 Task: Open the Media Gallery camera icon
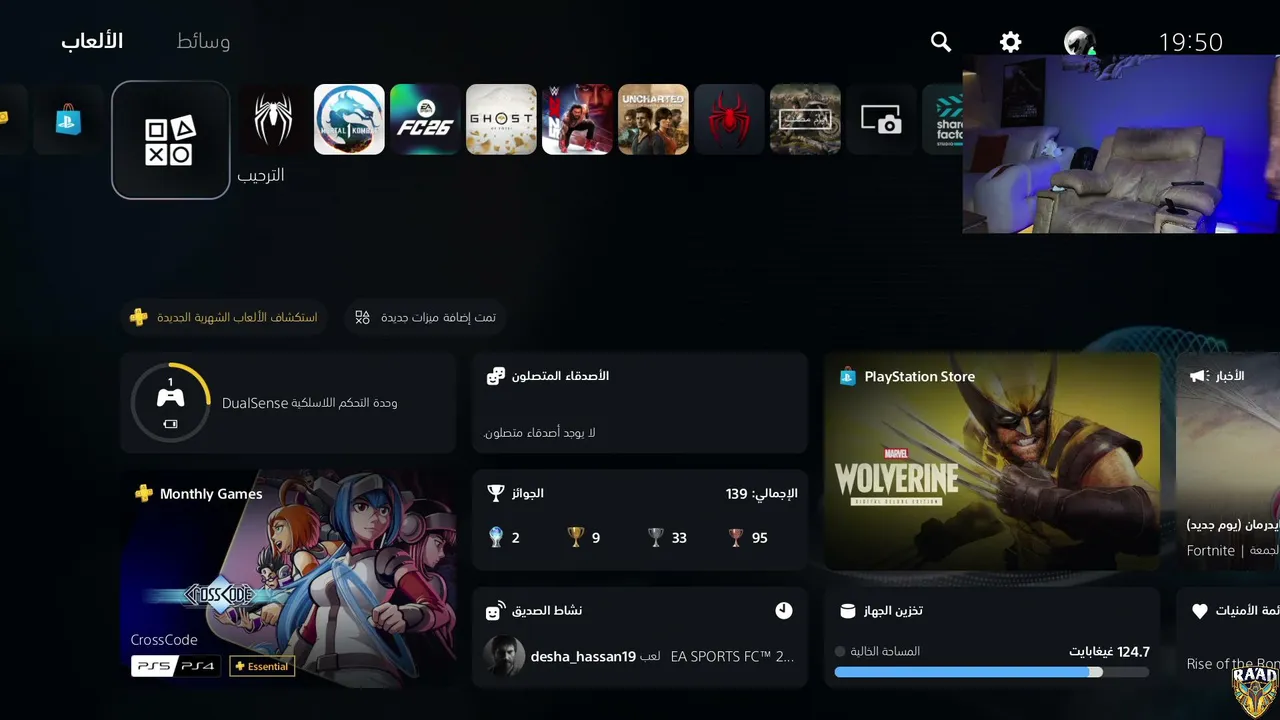coord(881,120)
